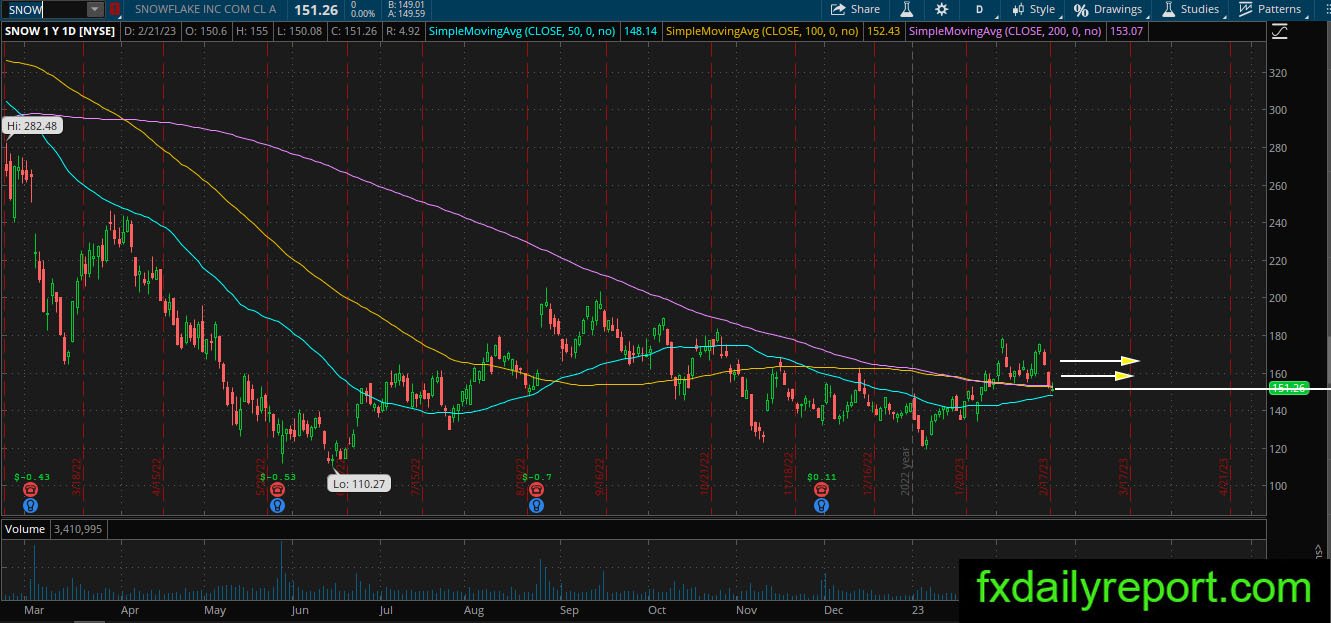Click blue lightbulb icon under $-0.53 earnings
The image size is (1331, 623).
click(x=276, y=505)
